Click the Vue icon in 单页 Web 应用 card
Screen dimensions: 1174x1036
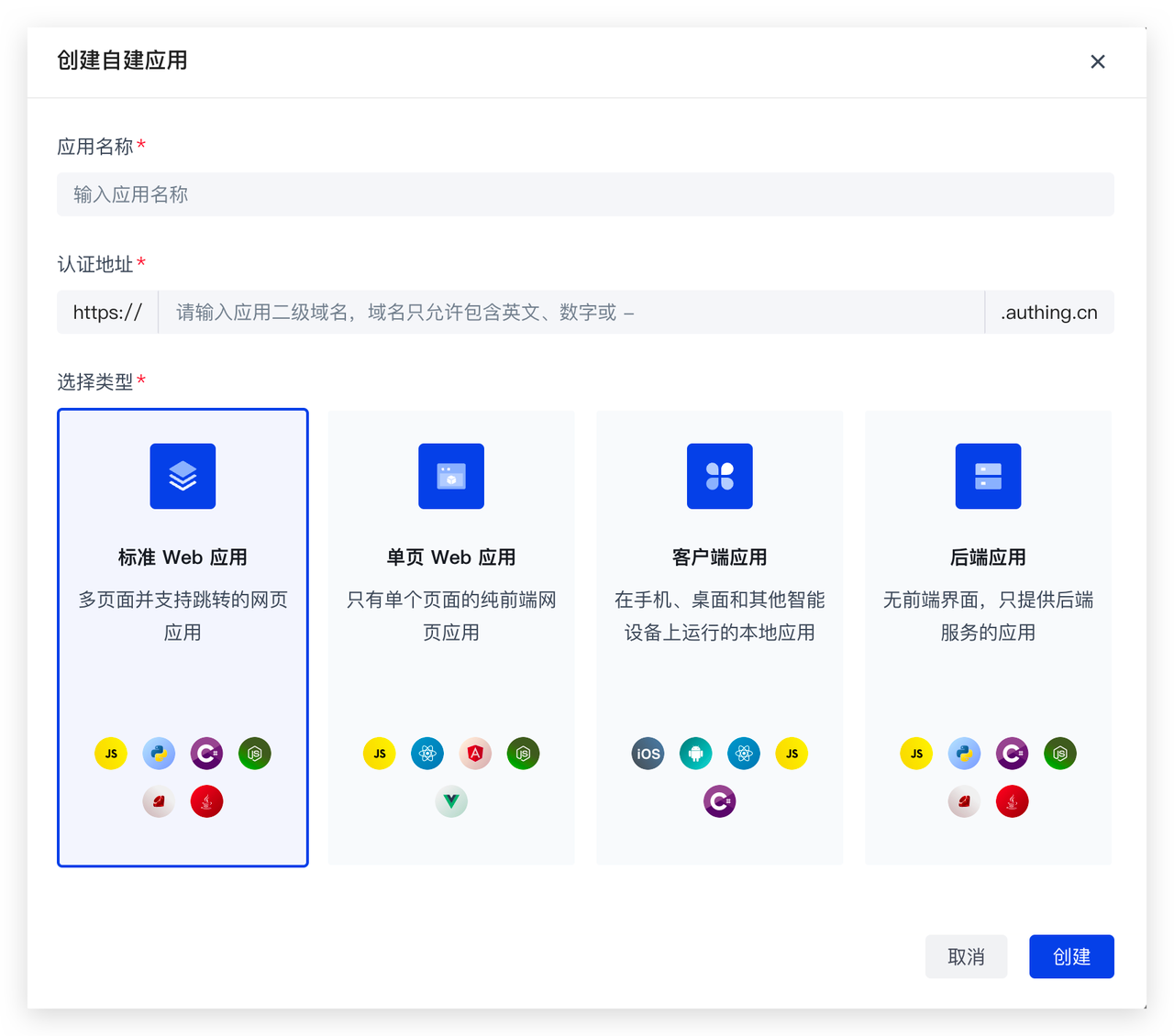451,801
